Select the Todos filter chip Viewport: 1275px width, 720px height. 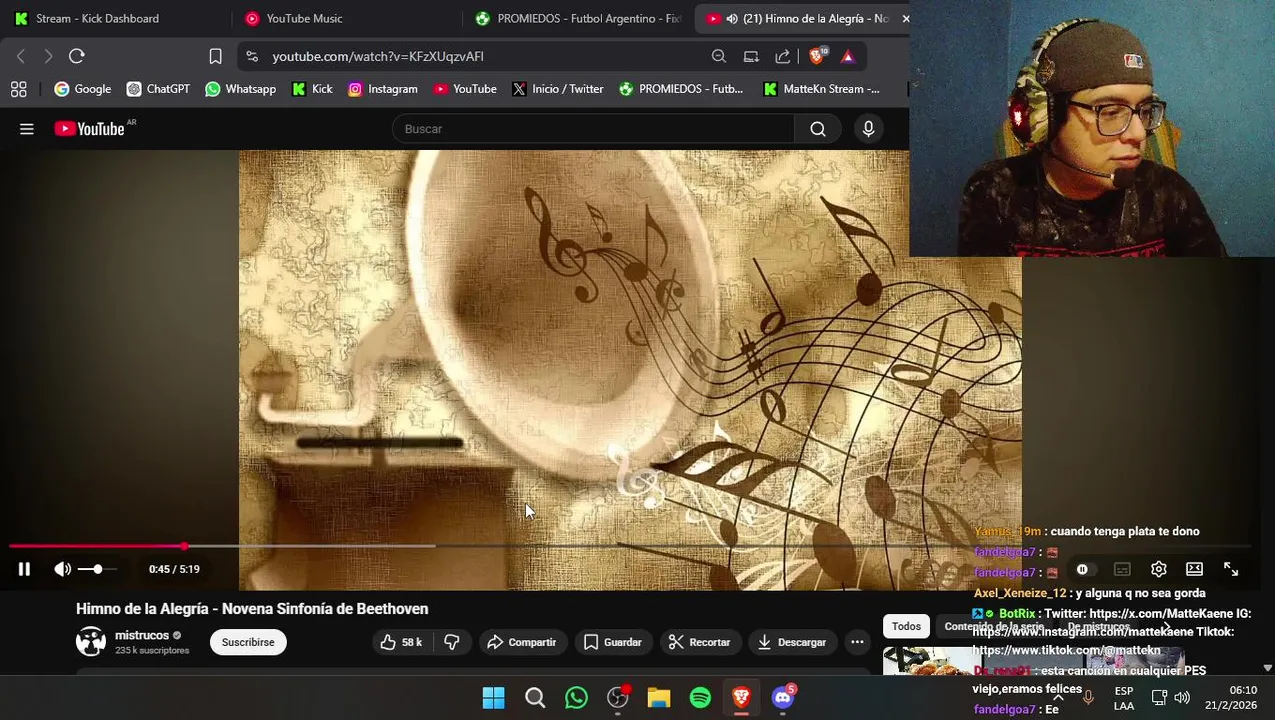click(906, 626)
